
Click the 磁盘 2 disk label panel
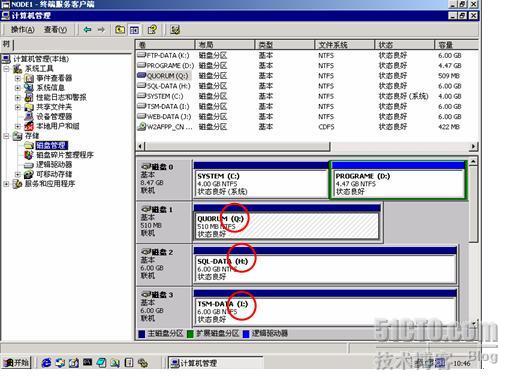click(164, 264)
